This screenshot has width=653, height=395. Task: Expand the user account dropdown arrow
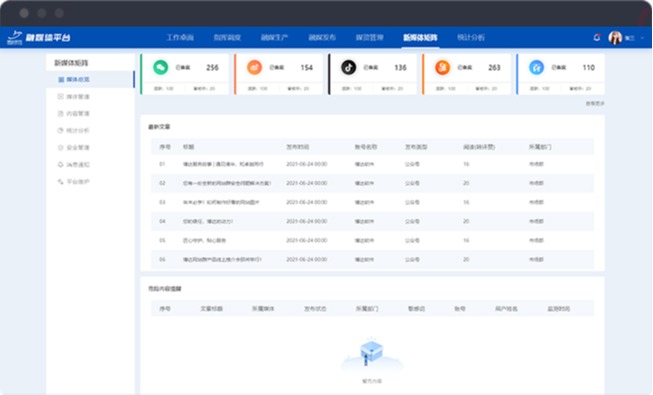[x=642, y=38]
